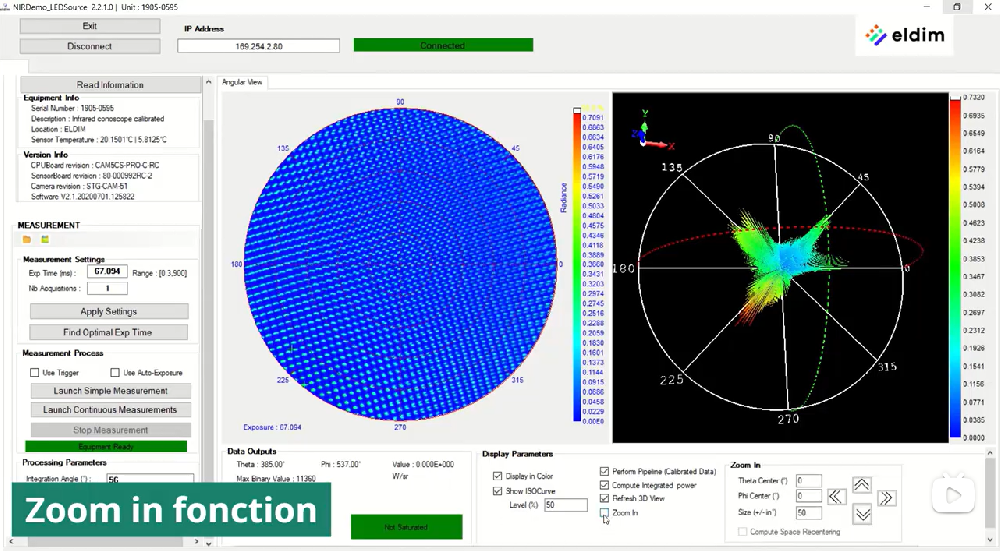The width and height of the screenshot is (1000, 551).
Task: Toggle the Use Trigger checkbox
Action: pos(35,373)
